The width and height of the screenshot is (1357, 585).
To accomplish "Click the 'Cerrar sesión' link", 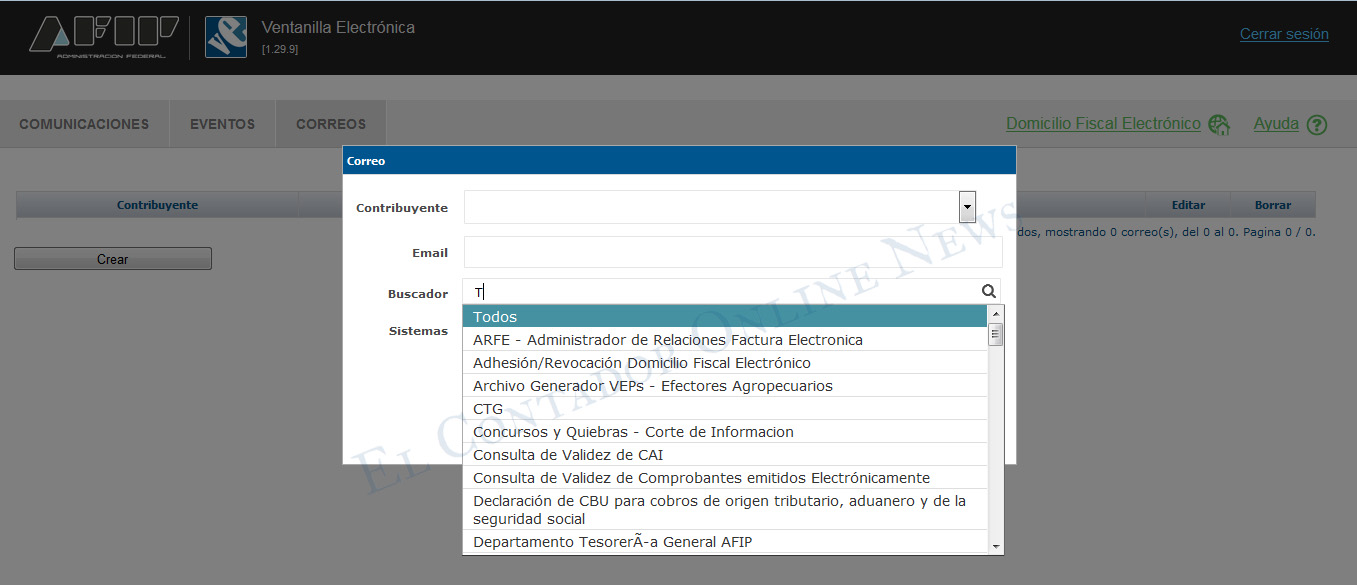I will [1284, 34].
